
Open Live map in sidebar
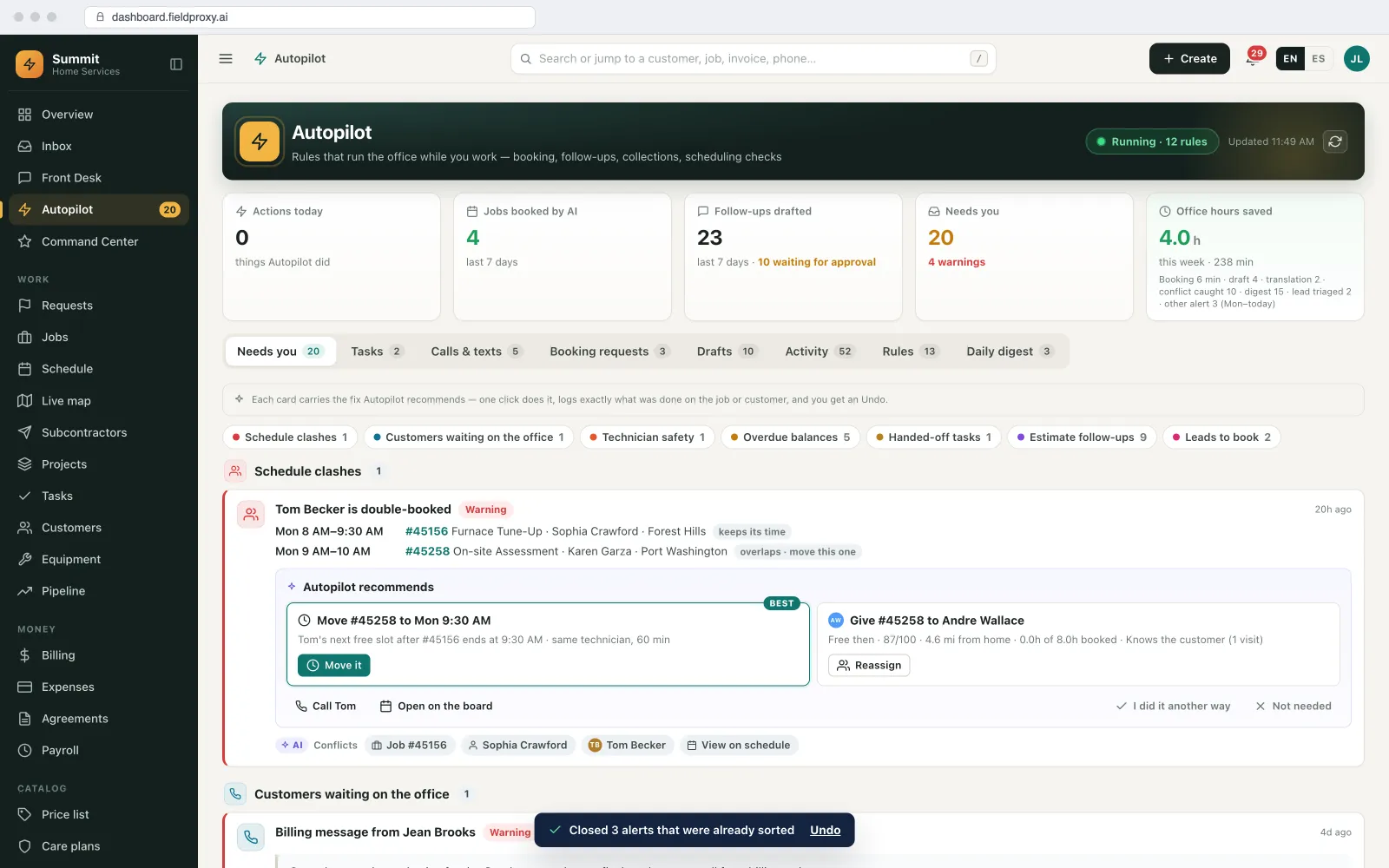coord(98,401)
